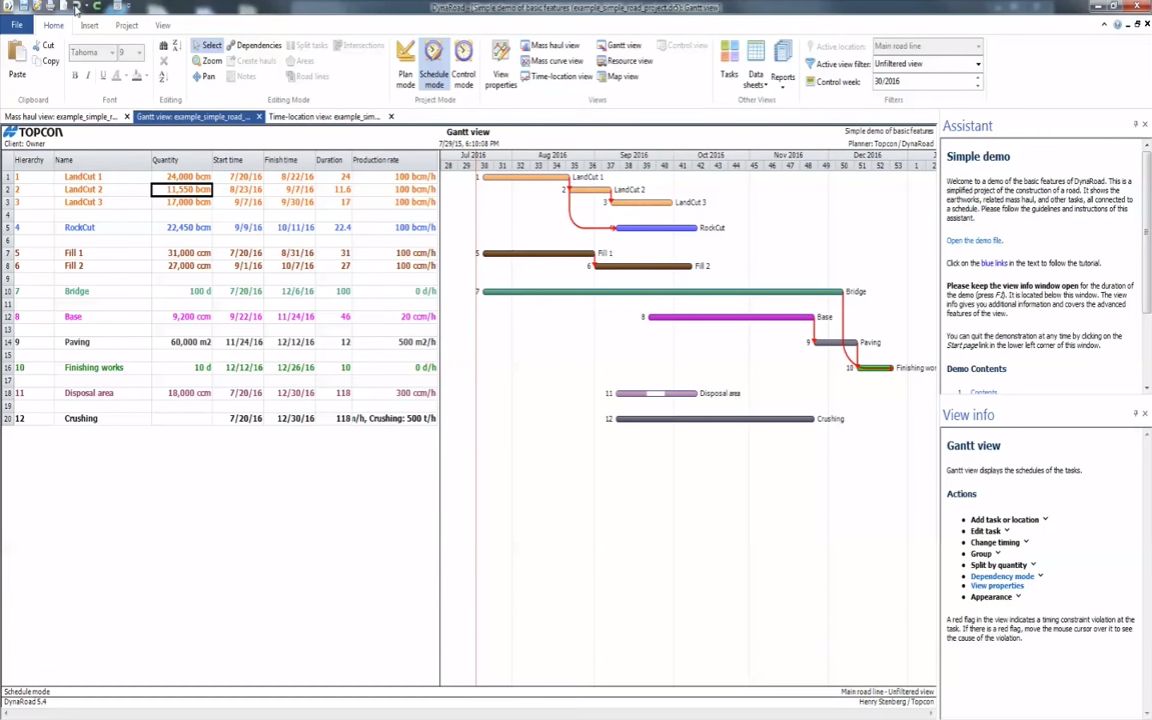Open Find via binoculars icon
Viewport: 1152px width, 720px height.
click(x=163, y=46)
